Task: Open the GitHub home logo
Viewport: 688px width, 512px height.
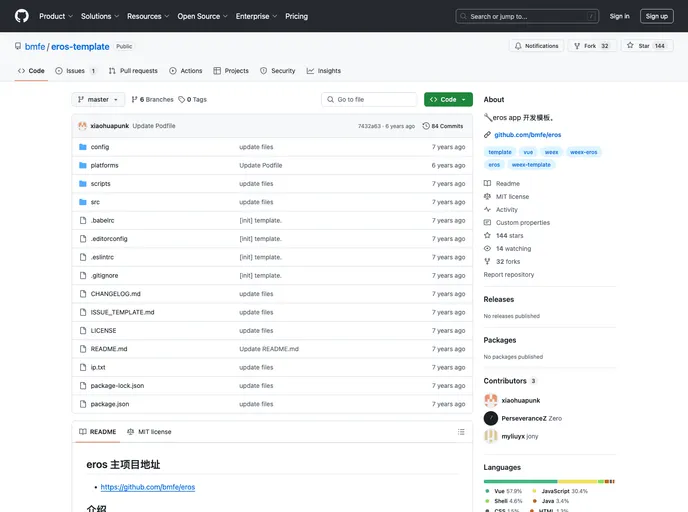Action: [x=22, y=16]
